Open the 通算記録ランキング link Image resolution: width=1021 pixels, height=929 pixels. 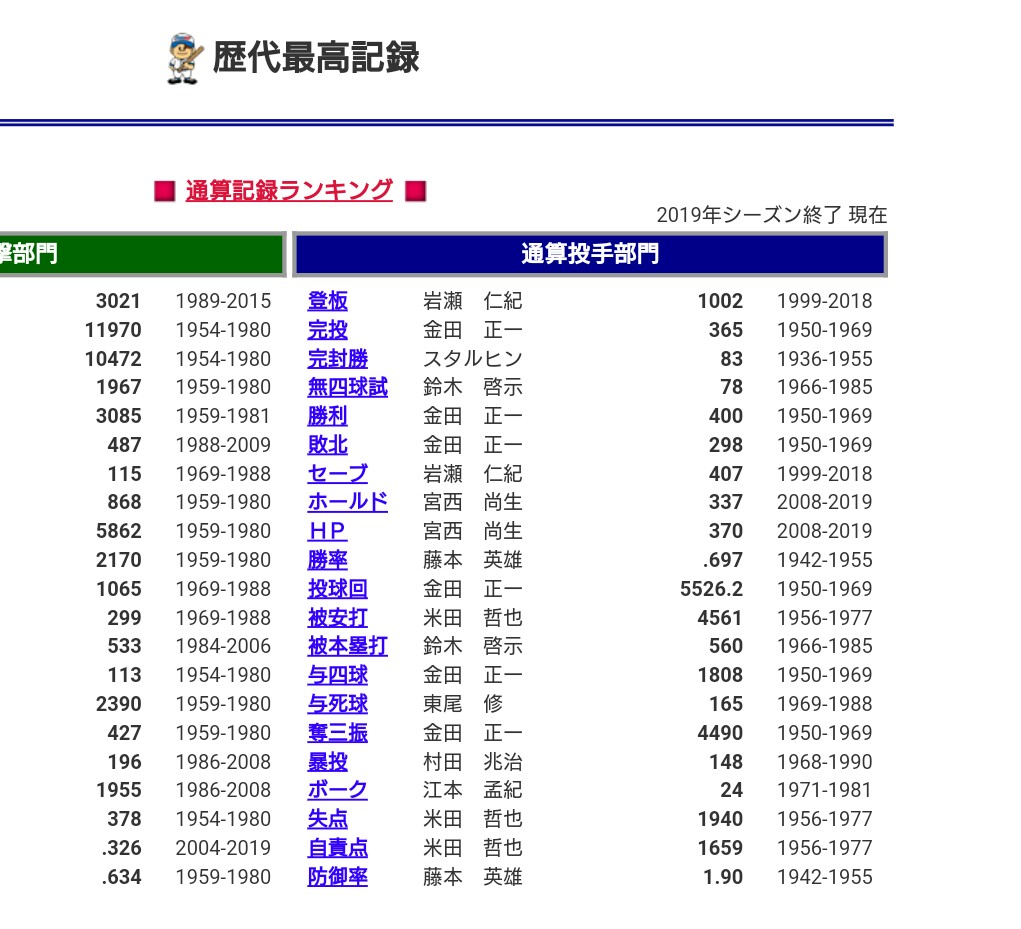[289, 191]
